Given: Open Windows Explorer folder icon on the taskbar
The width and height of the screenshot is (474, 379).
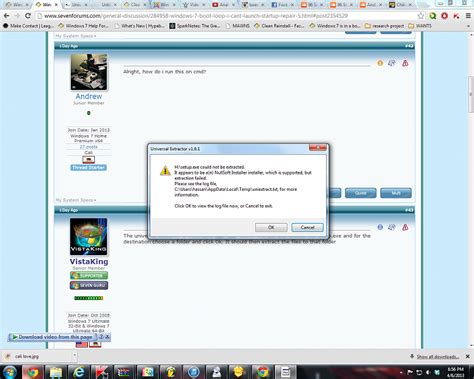Looking at the screenshot, I should click(56, 372).
